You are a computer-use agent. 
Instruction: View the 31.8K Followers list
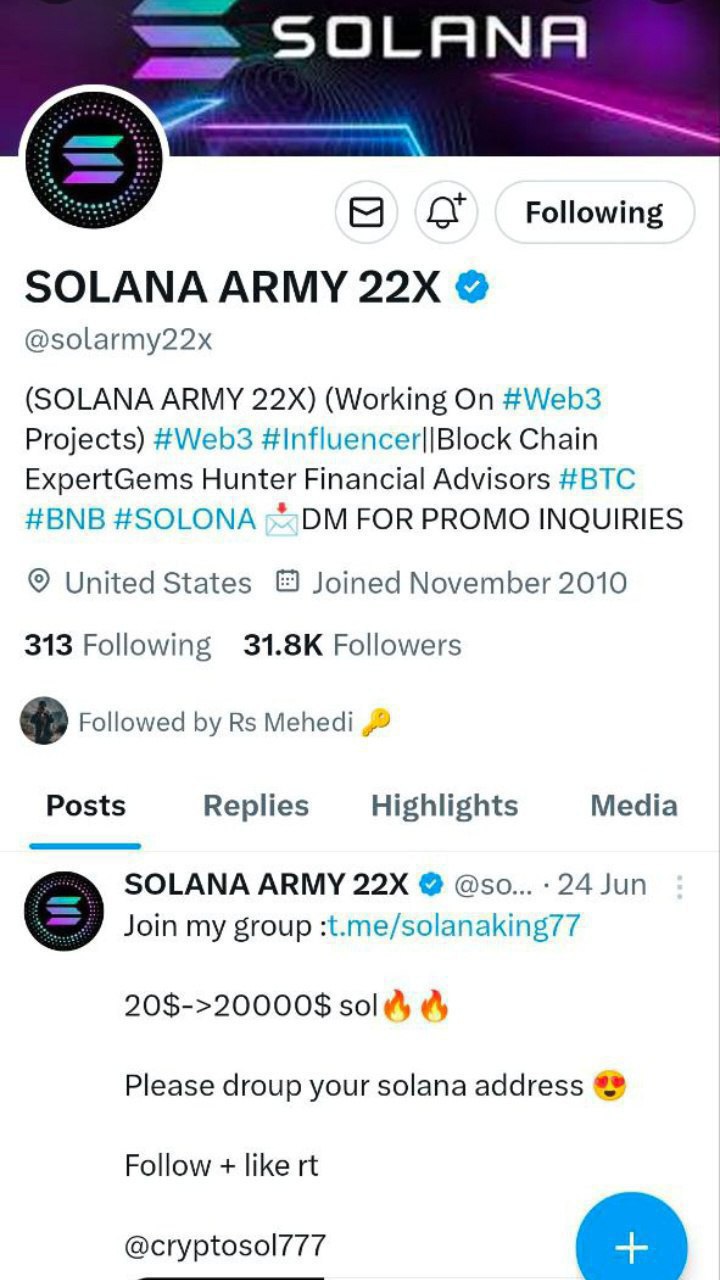point(352,645)
